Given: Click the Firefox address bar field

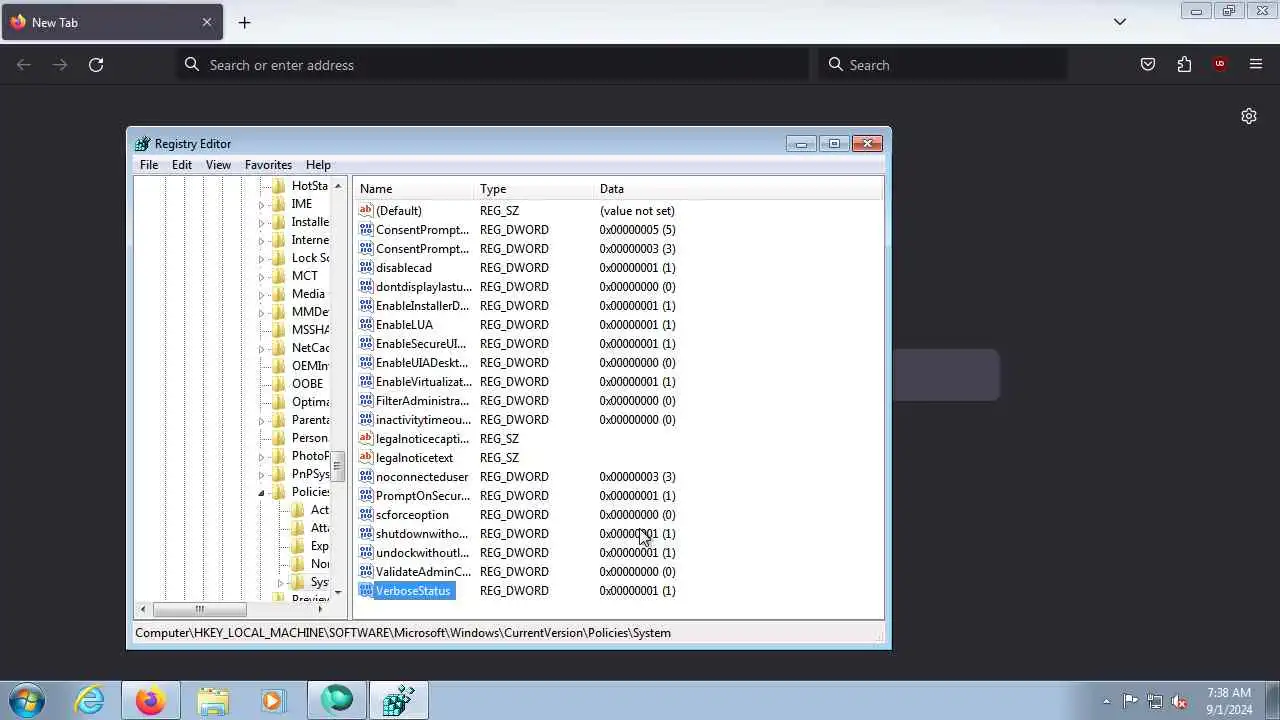Looking at the screenshot, I should coord(493,65).
